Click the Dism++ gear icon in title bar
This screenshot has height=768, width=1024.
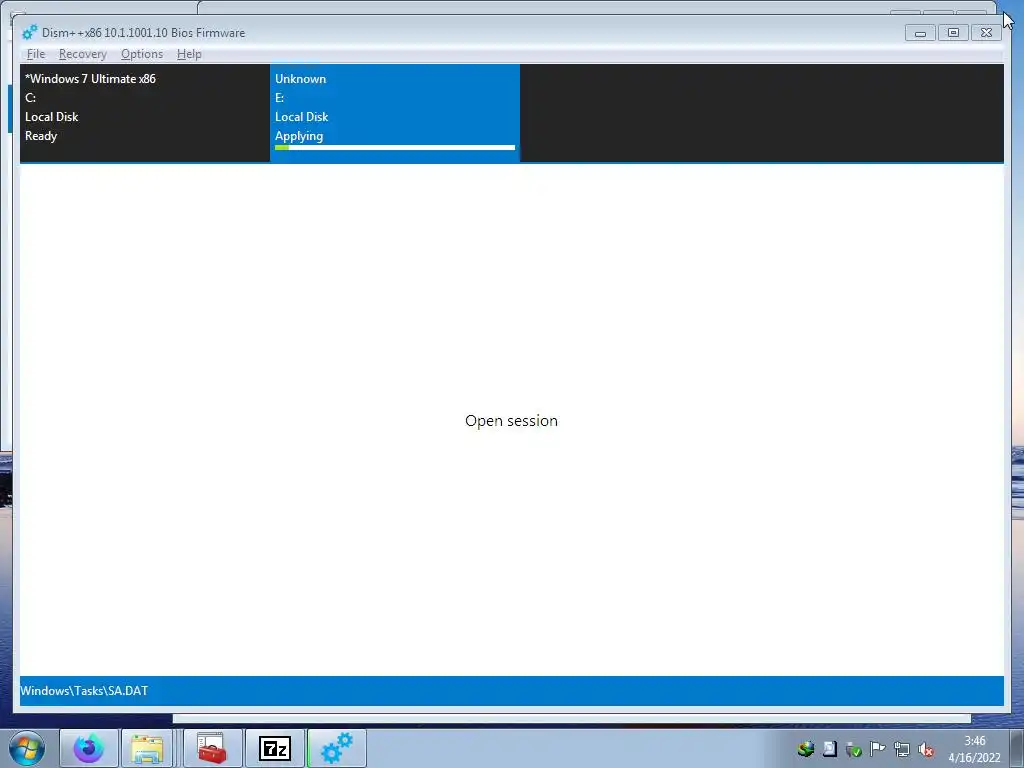[29, 32]
